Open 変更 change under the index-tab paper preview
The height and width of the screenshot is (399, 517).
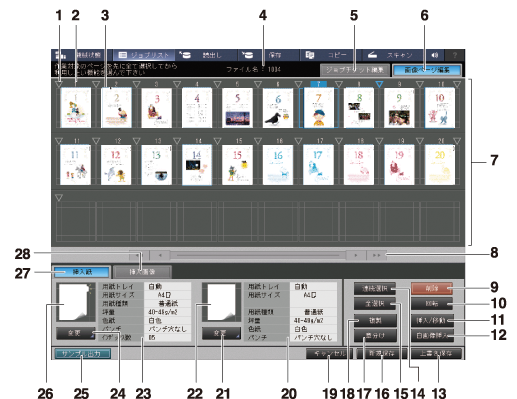click(76, 333)
